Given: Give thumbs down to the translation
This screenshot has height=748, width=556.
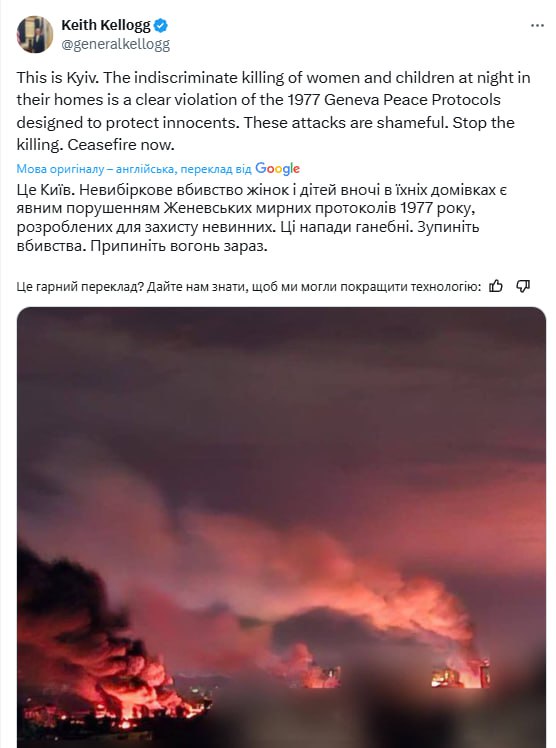Looking at the screenshot, I should tap(523, 286).
